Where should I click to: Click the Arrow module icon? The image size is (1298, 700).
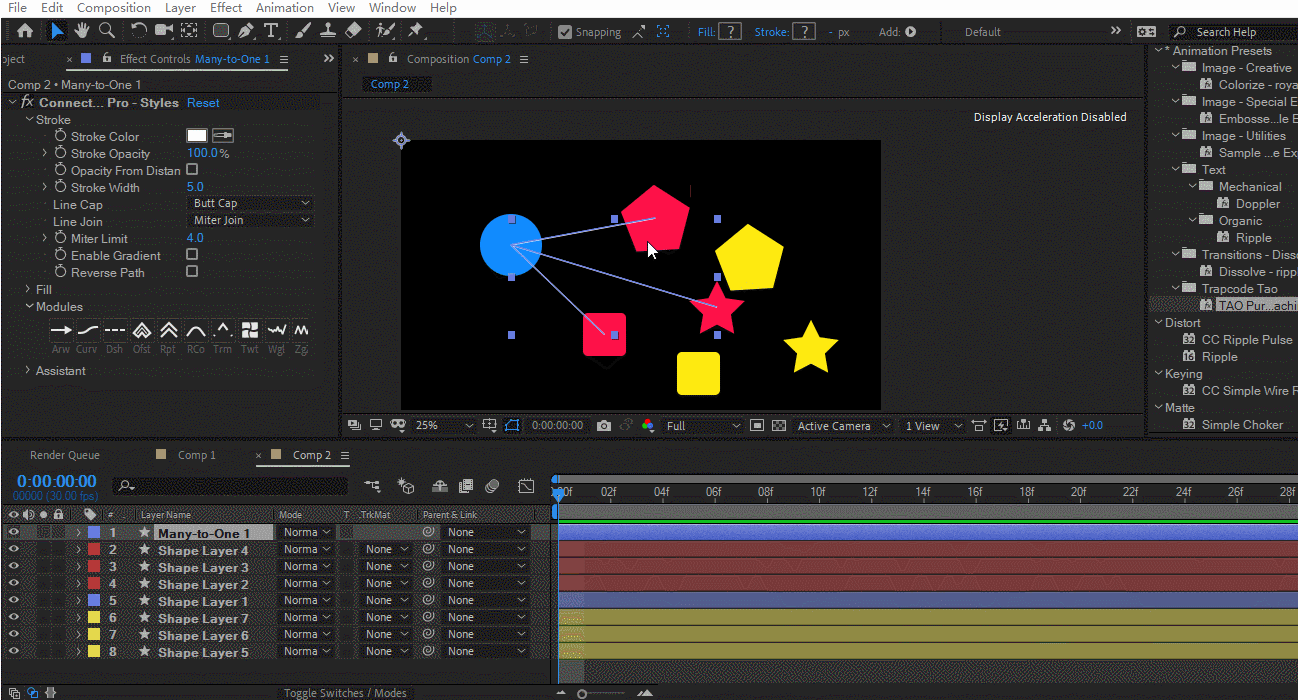[x=61, y=330]
